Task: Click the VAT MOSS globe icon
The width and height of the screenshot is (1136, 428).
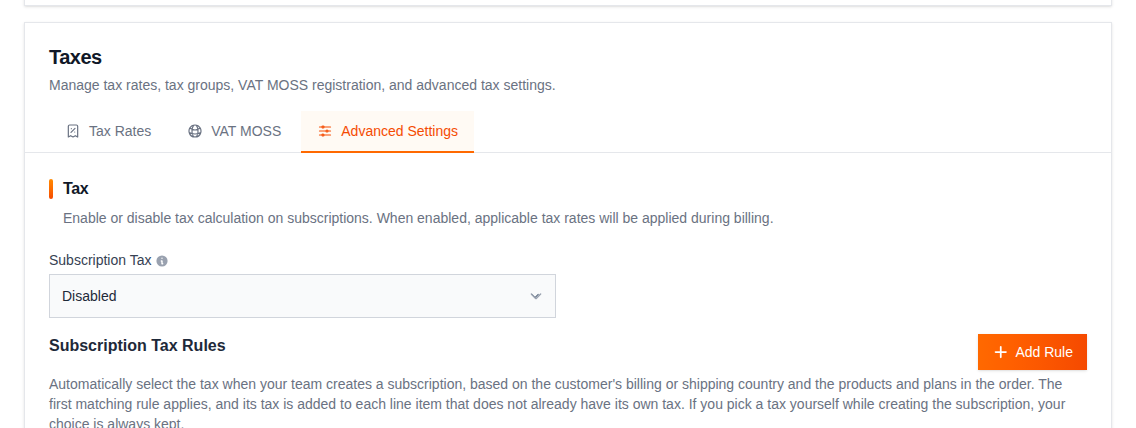Action: tap(195, 131)
